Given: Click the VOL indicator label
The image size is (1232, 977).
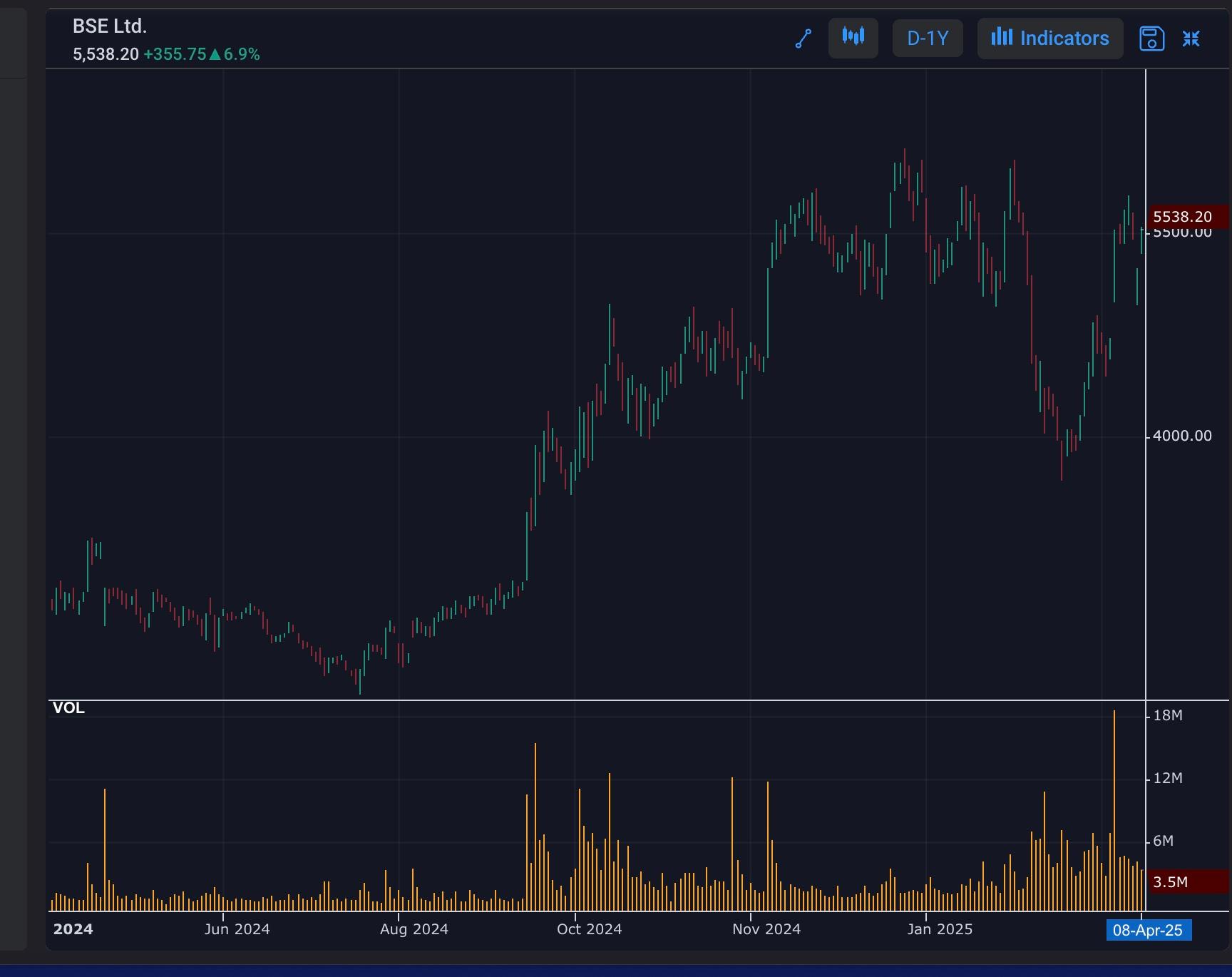Looking at the screenshot, I should click(68, 708).
